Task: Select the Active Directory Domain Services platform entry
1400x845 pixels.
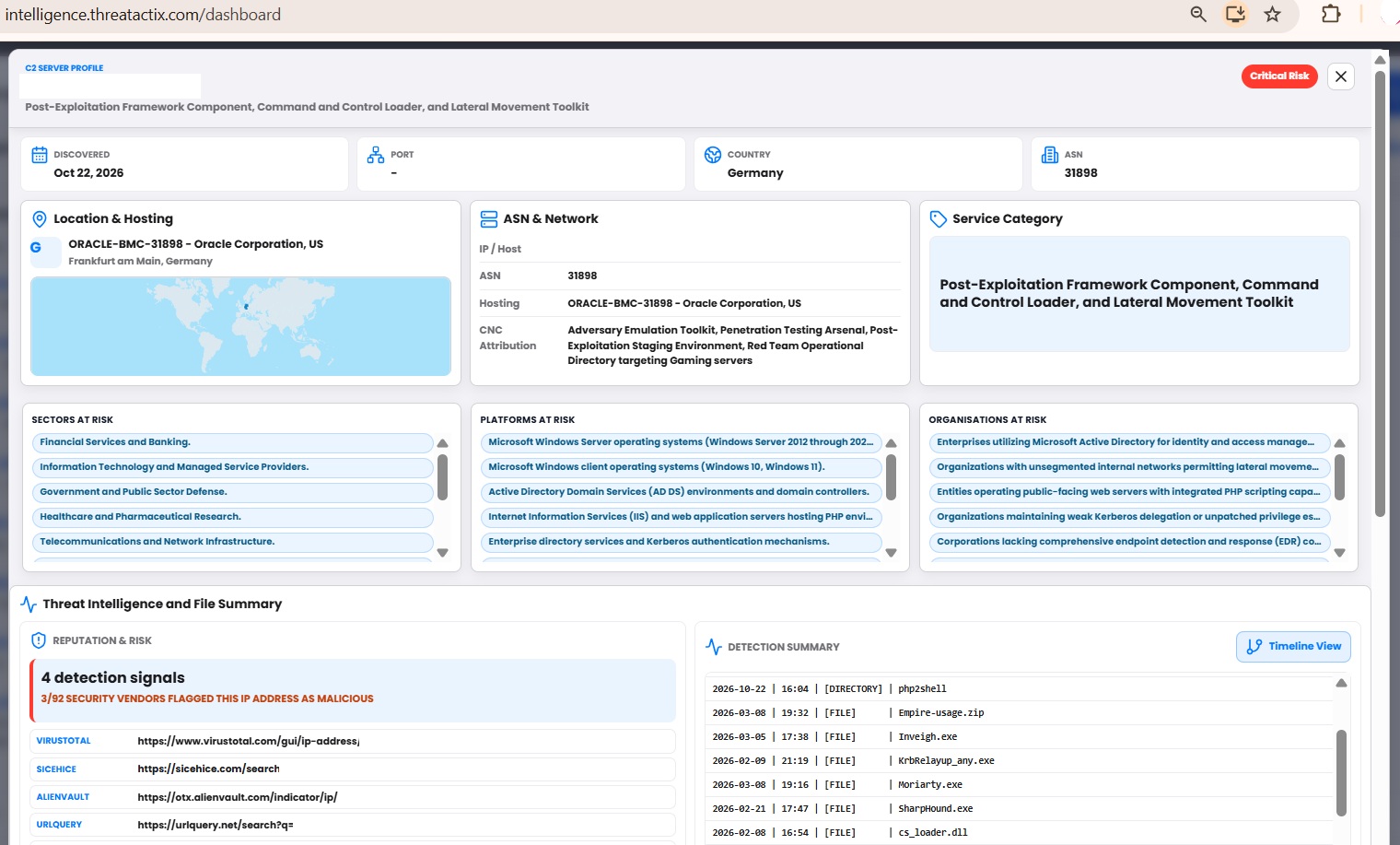Action: pos(682,492)
